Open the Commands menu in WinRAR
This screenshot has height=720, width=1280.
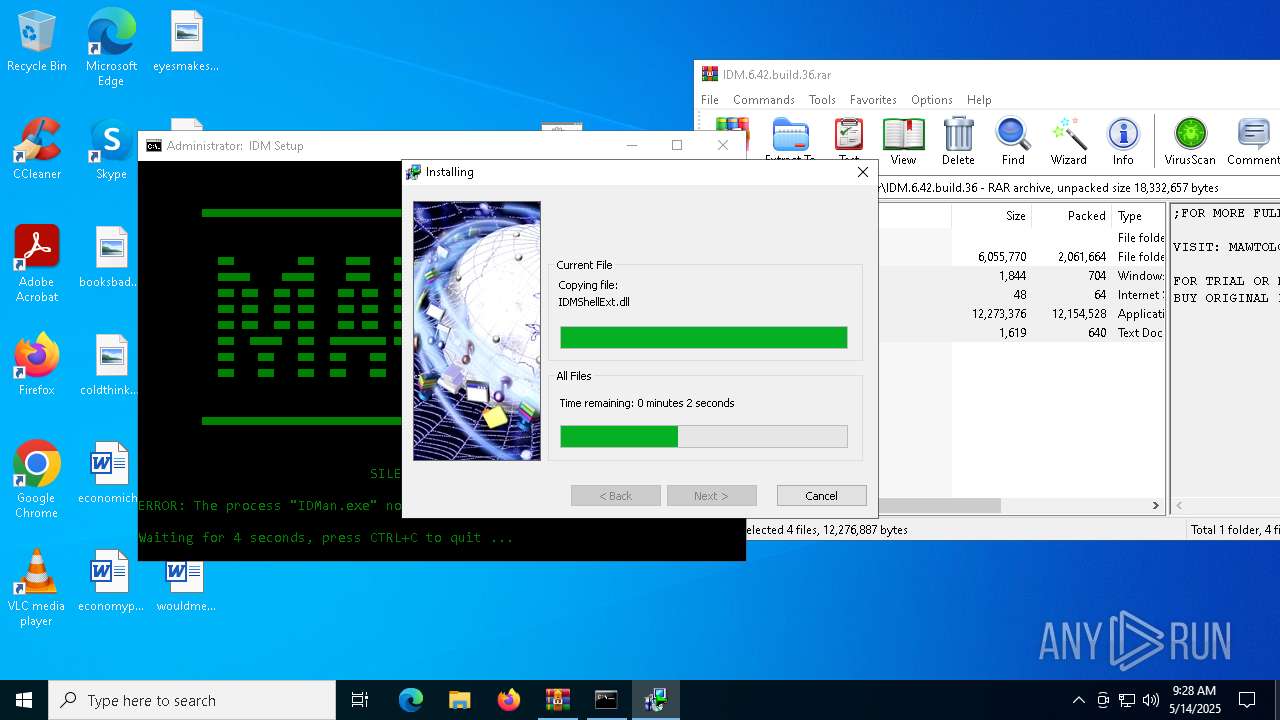tap(764, 100)
